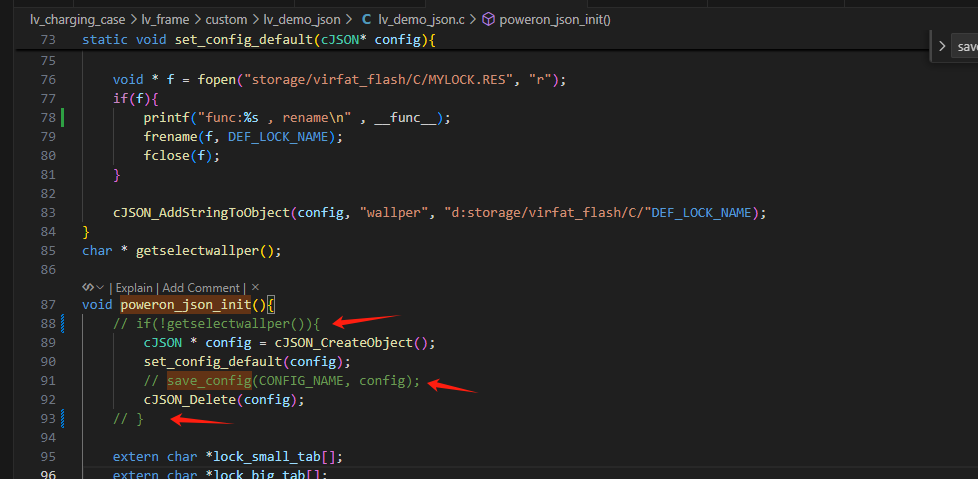Viewport: 978px width, 479px height.
Task: Click the Explain code lens link
Action: tap(134, 288)
